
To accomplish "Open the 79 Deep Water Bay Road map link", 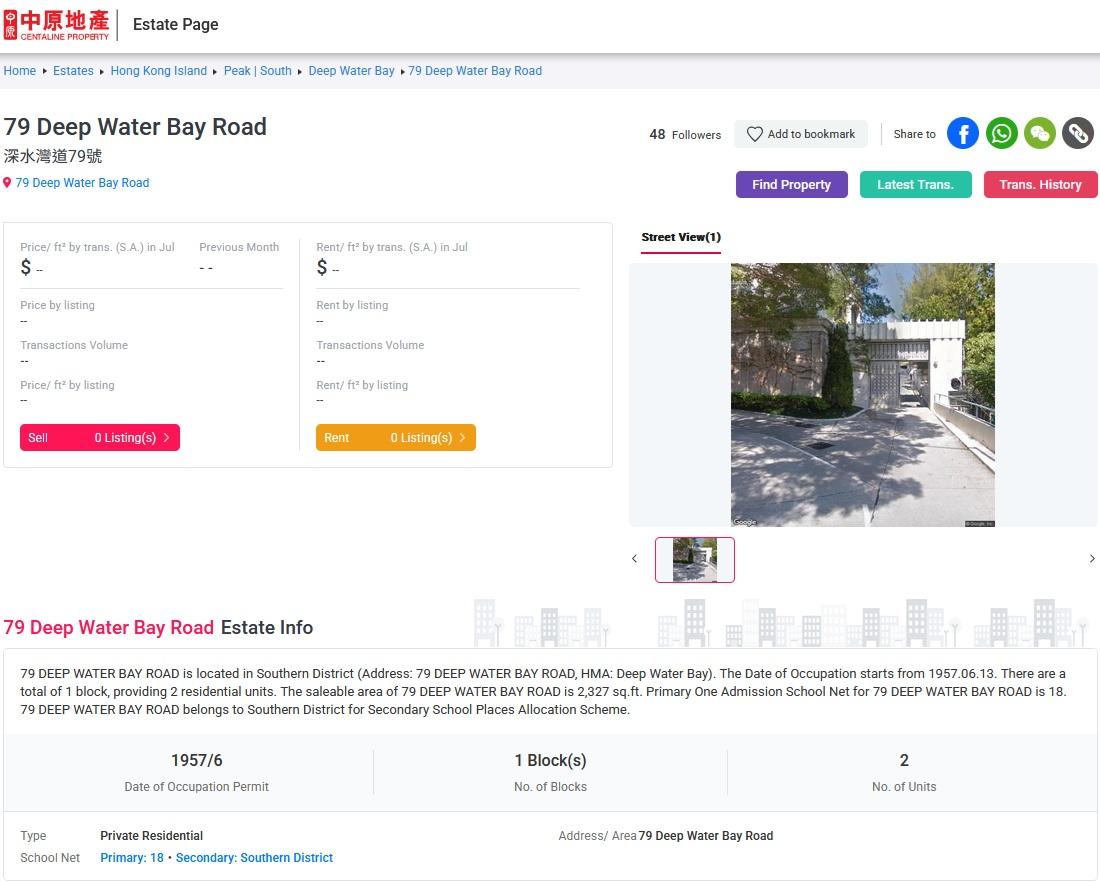I will pos(82,183).
